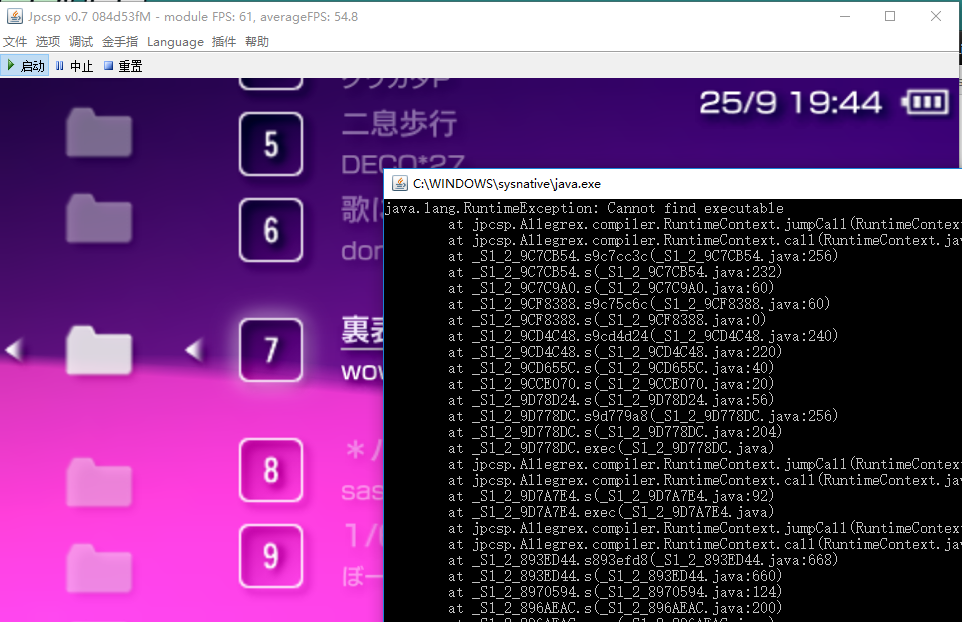Click the java.exe console title bar icon
Screen dimensions: 962x622
400,184
